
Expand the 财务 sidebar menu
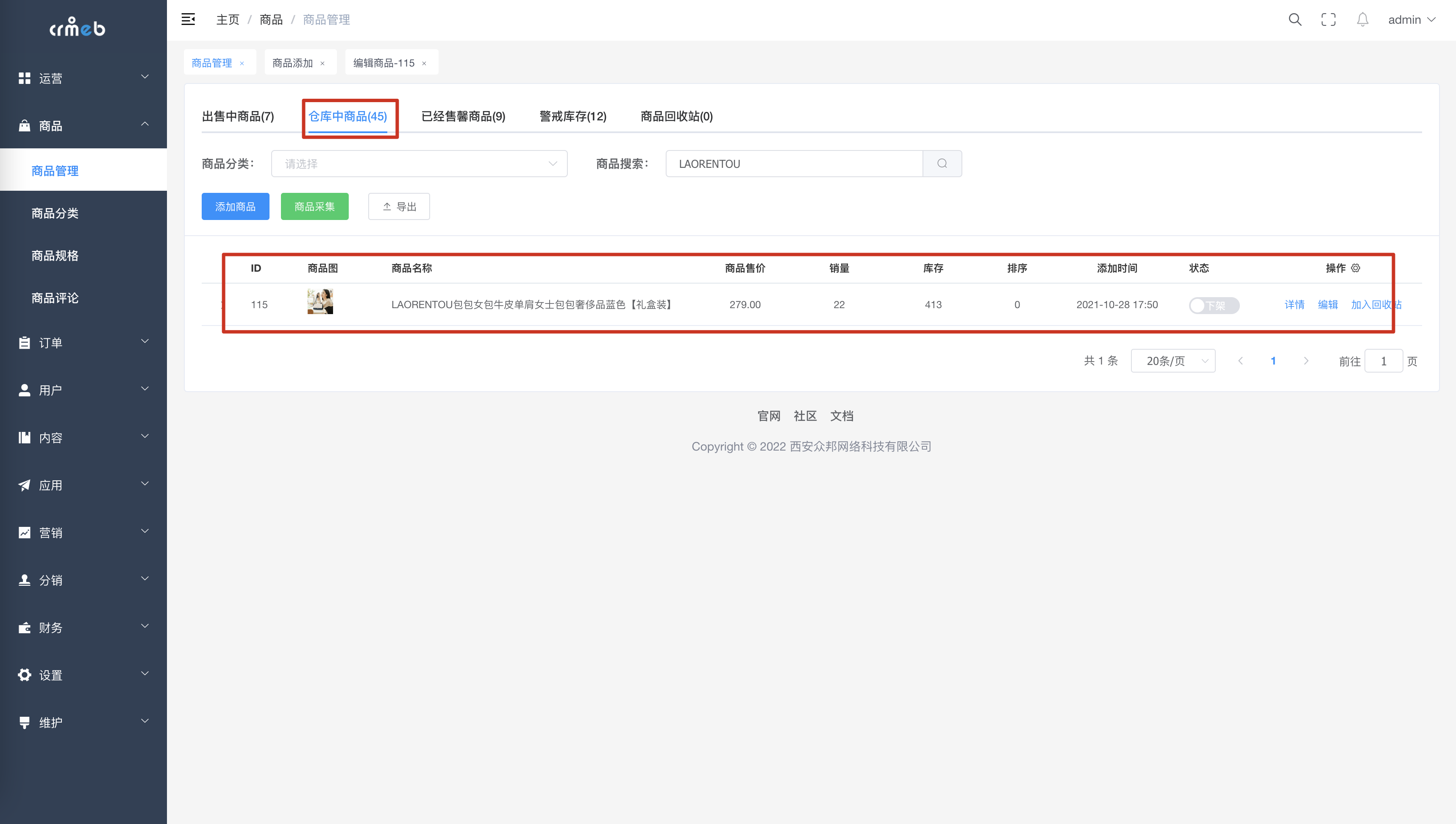point(83,628)
